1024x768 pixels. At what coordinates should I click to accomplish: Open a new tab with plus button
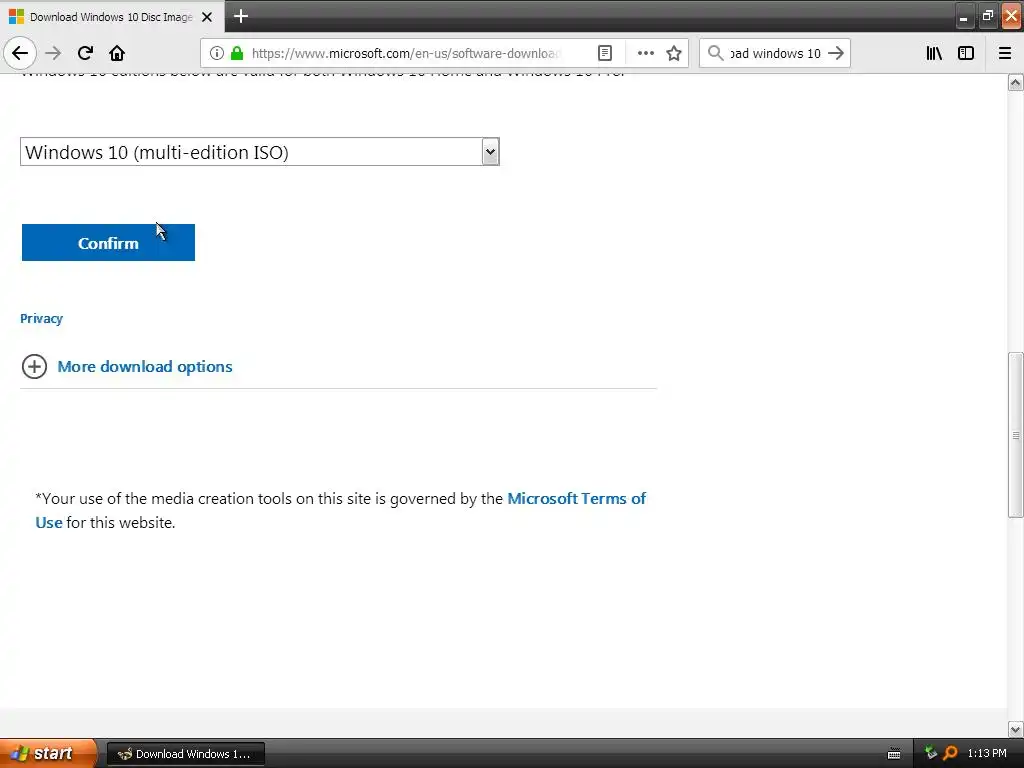[x=241, y=16]
